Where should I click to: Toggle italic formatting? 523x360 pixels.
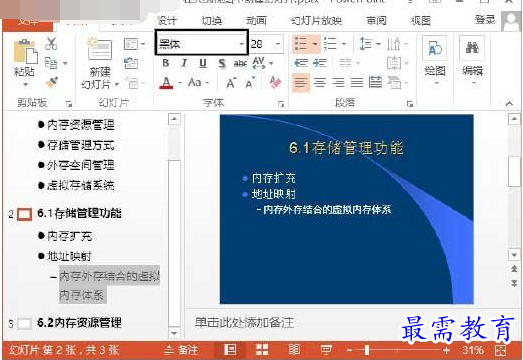coord(184,63)
